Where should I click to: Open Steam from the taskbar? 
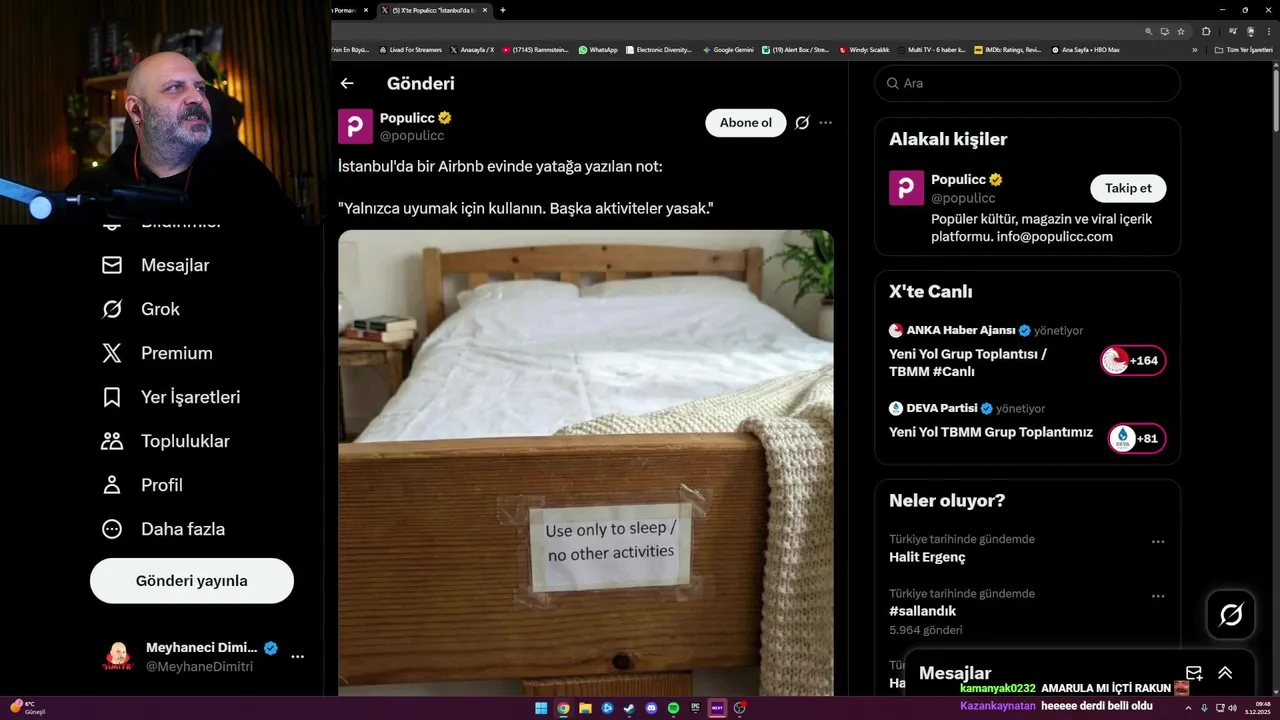(x=629, y=708)
